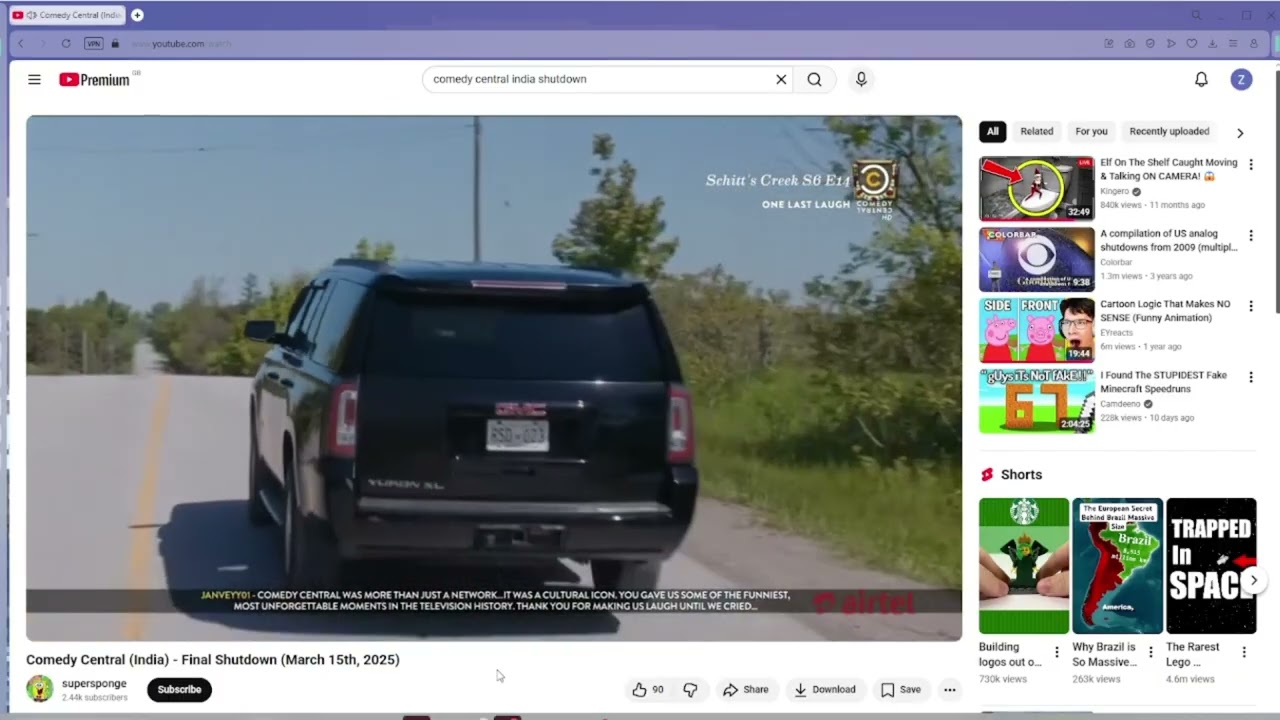Open the browser easy setup menu
Screen dimensions: 1280x720
(x=1233, y=43)
